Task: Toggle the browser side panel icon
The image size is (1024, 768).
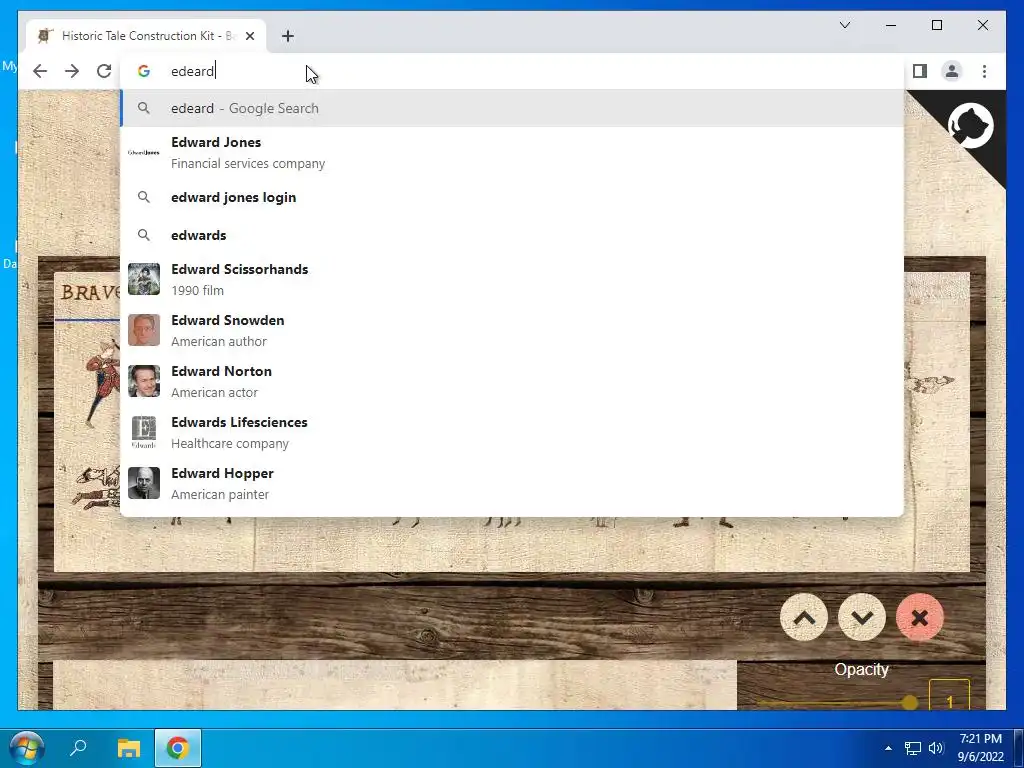Action: (920, 71)
